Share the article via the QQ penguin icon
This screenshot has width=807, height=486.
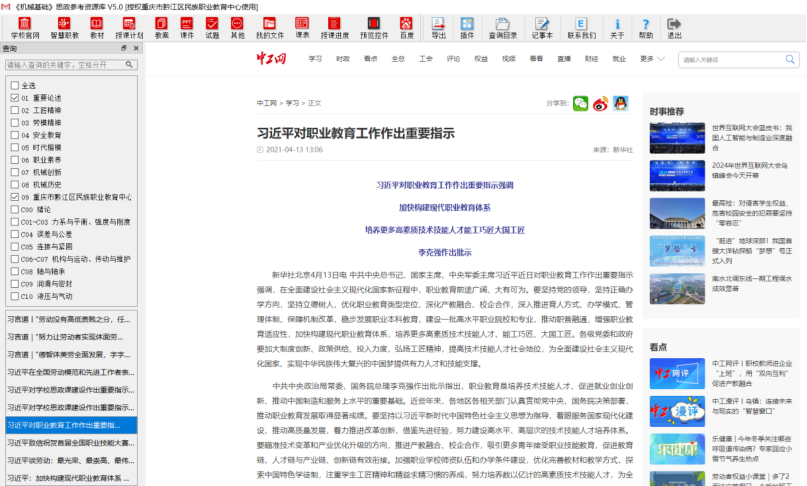(621, 103)
